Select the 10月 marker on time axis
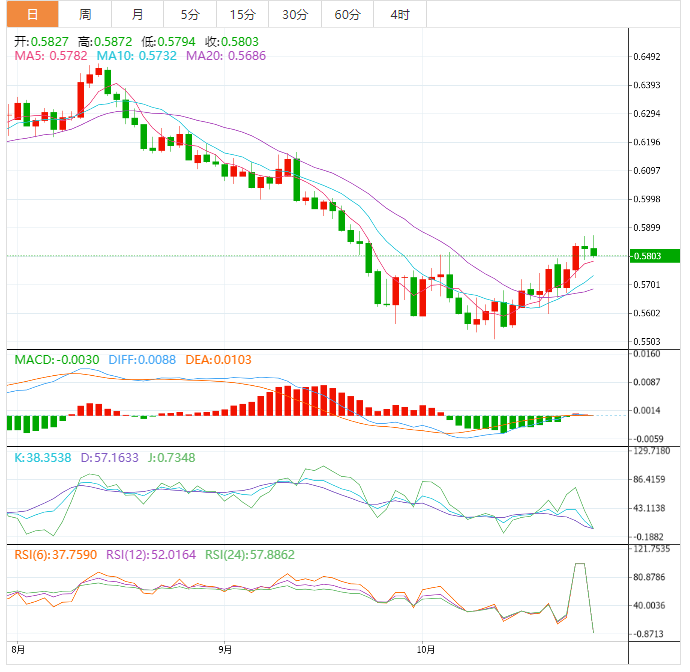690x672 pixels. coord(426,648)
